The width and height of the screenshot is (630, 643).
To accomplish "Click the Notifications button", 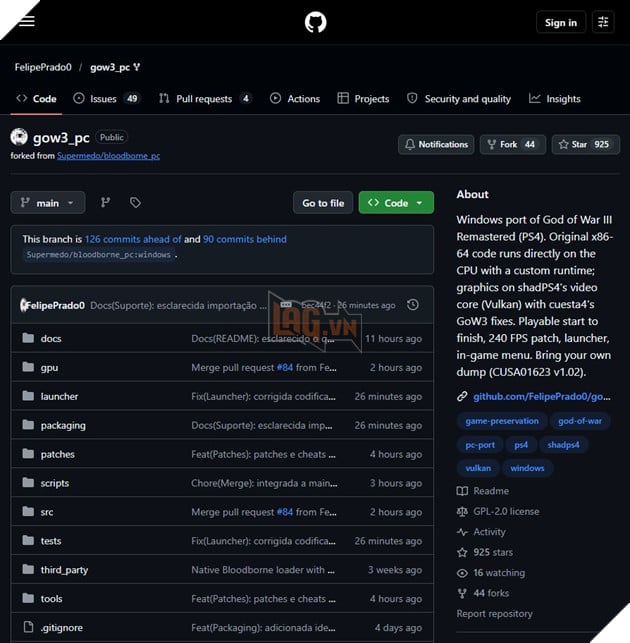I will point(436,144).
